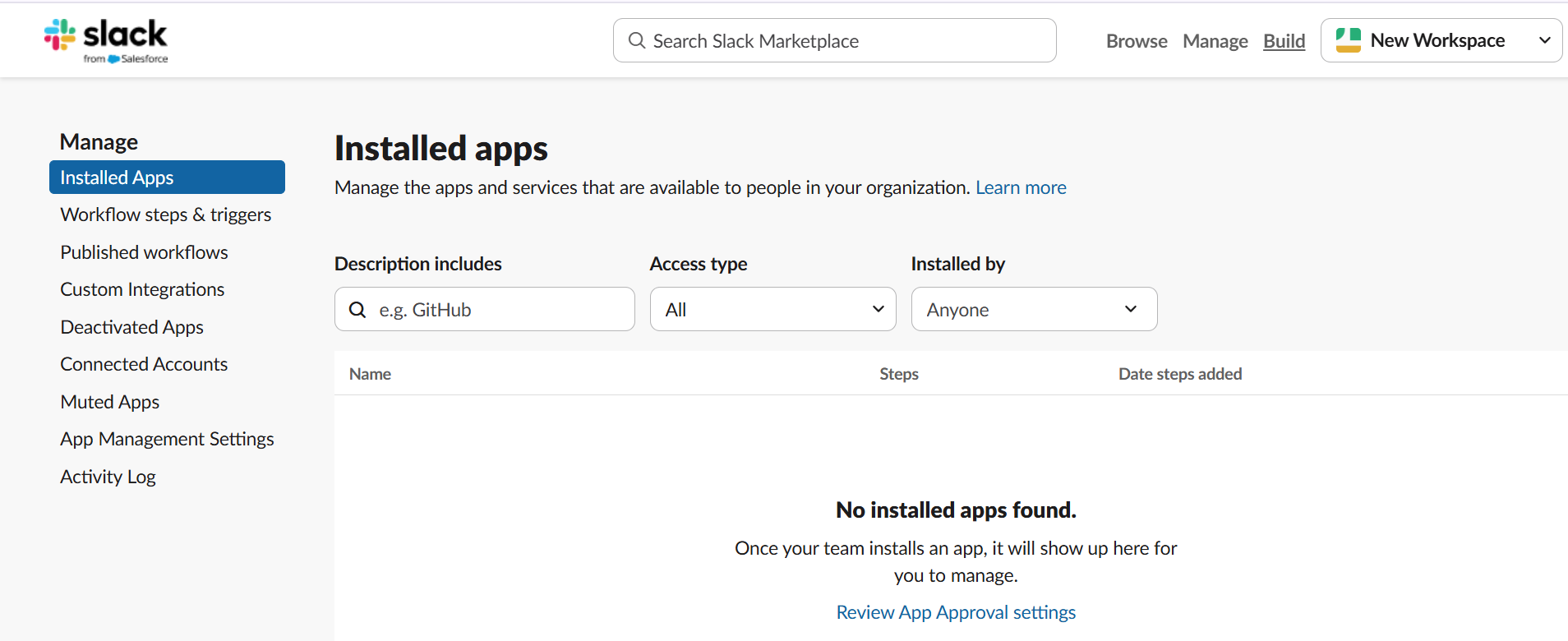Image resolution: width=1568 pixels, height=641 pixels.
Task: Open the Access type dropdown
Action: coord(772,310)
